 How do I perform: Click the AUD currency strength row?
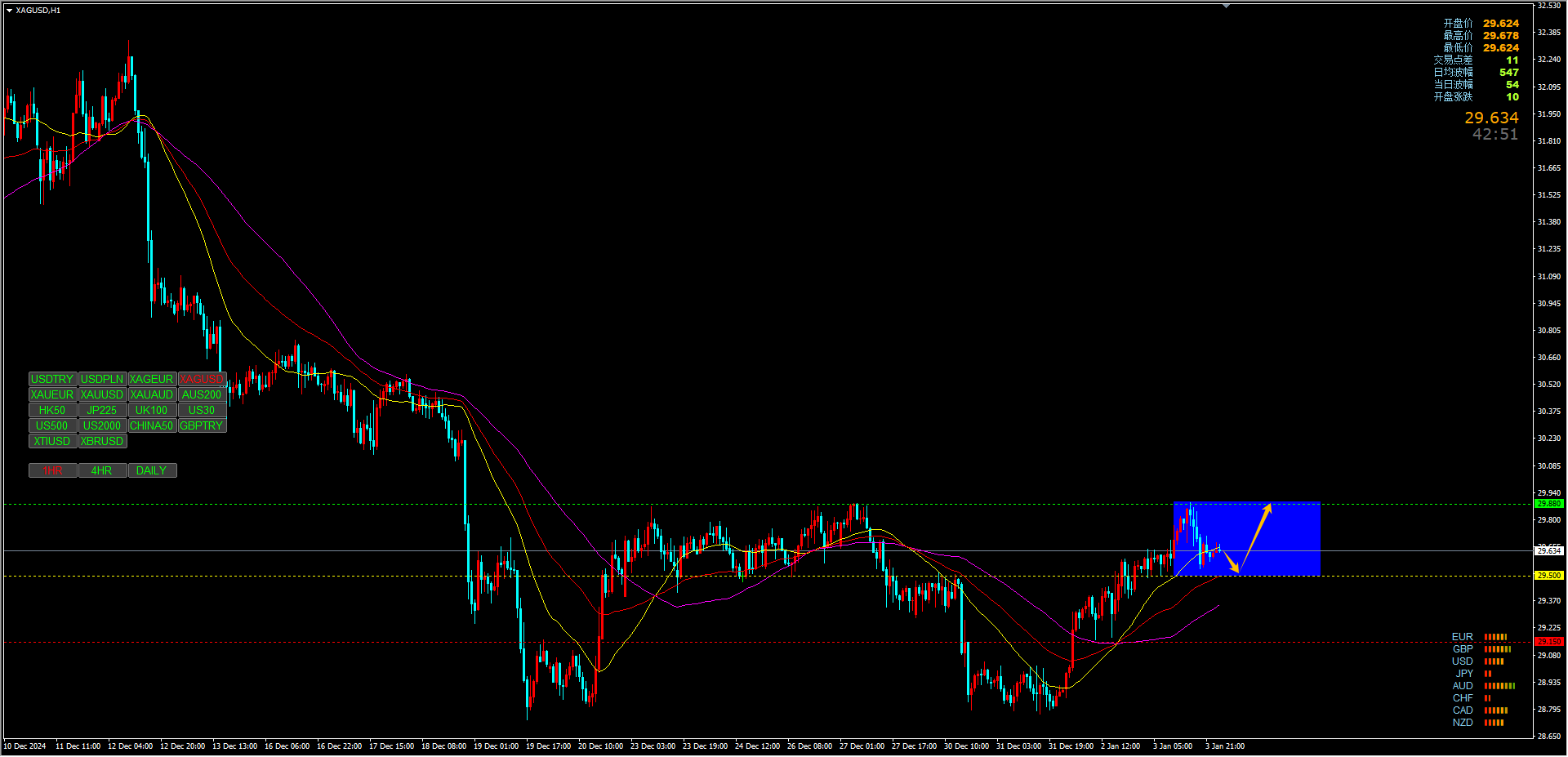[1483, 686]
